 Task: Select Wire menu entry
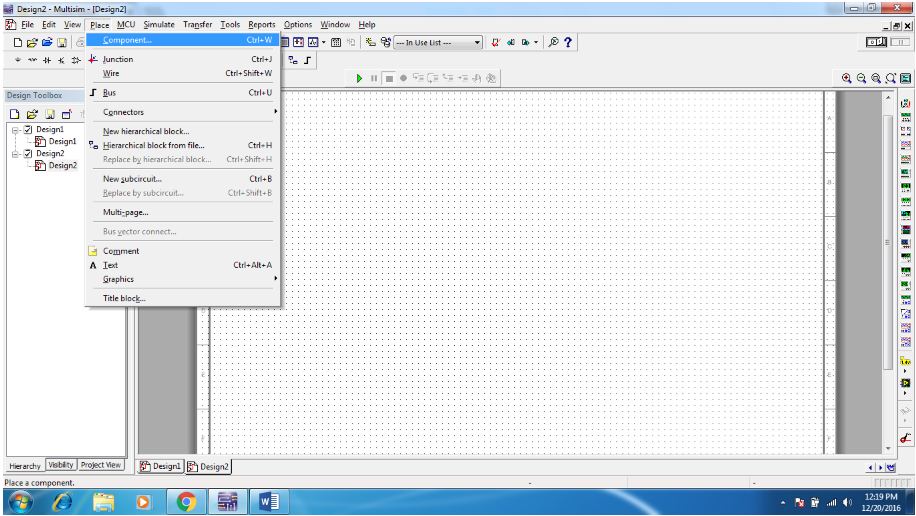182,74
